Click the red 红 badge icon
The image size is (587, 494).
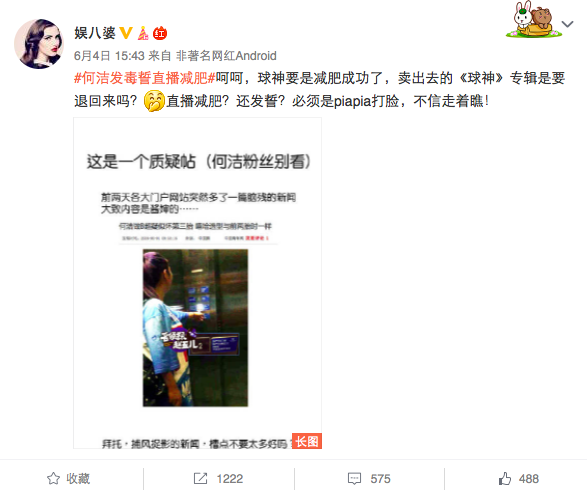[x=160, y=33]
